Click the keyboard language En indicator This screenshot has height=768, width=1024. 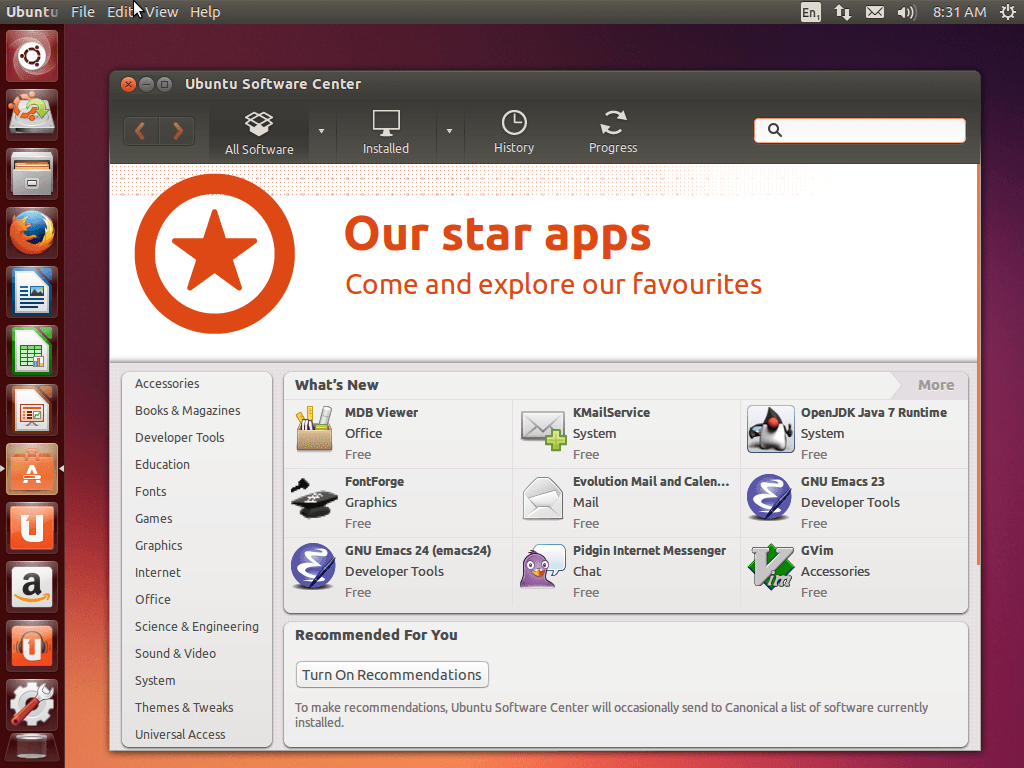point(810,12)
